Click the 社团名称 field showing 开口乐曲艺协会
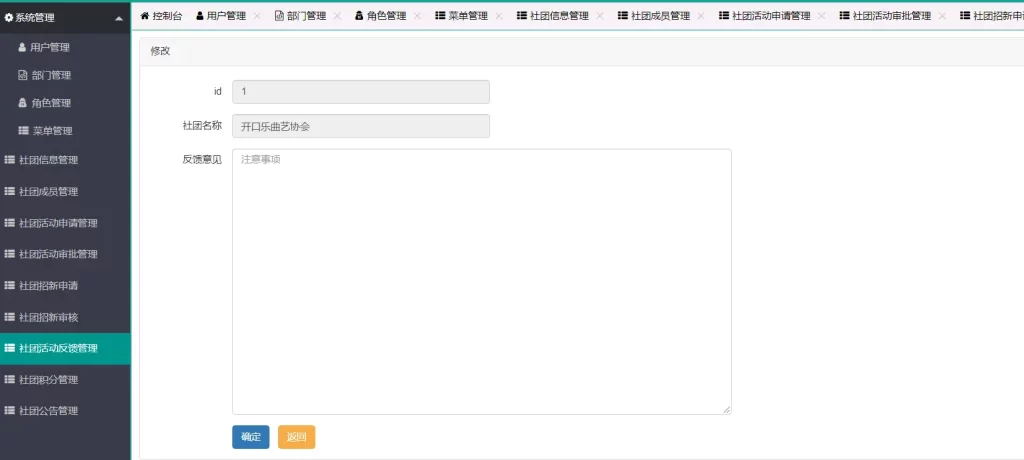 click(x=361, y=126)
